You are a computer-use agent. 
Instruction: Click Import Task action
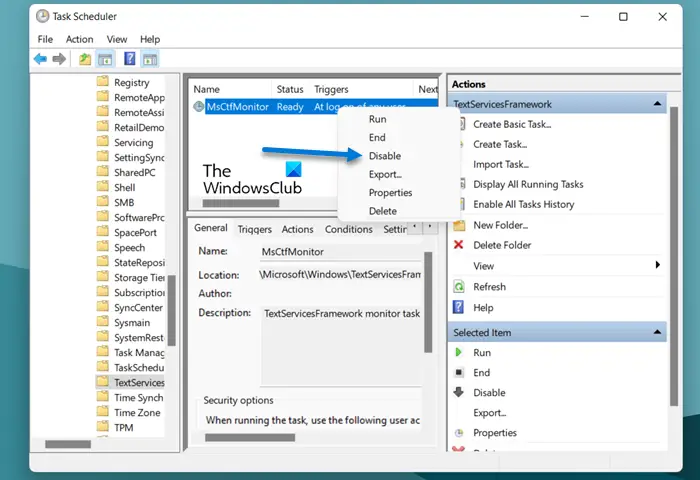tap(501, 164)
